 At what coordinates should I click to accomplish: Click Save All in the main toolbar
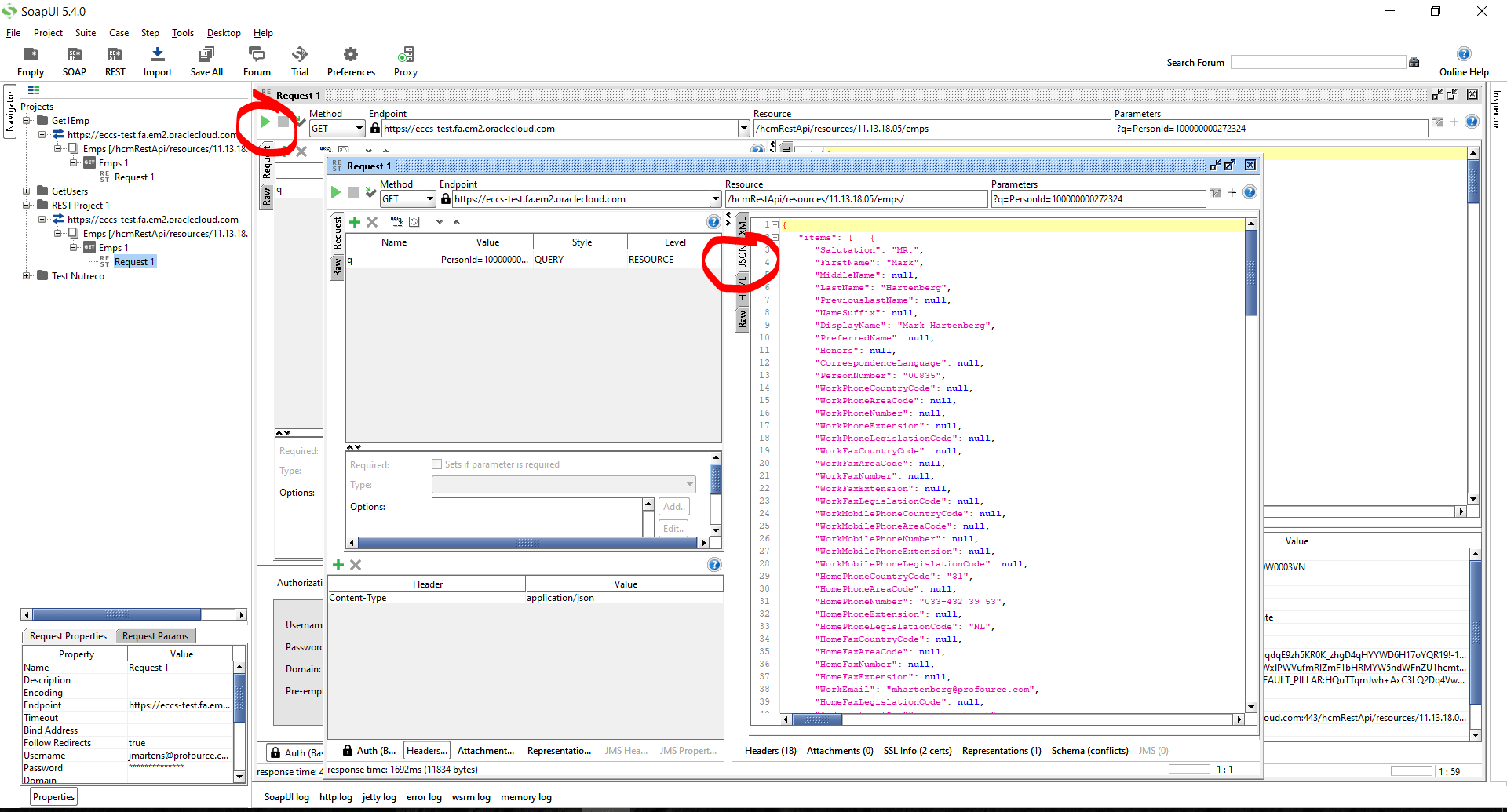click(206, 62)
